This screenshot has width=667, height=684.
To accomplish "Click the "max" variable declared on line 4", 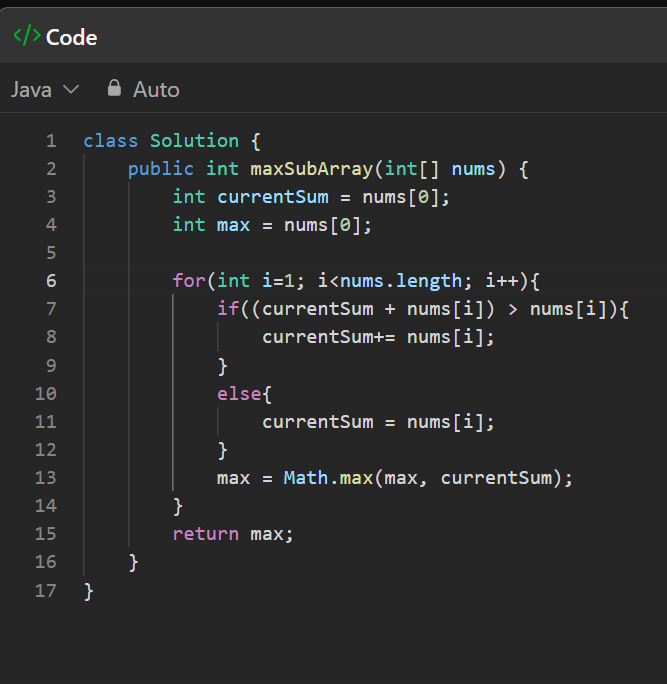I will (233, 225).
